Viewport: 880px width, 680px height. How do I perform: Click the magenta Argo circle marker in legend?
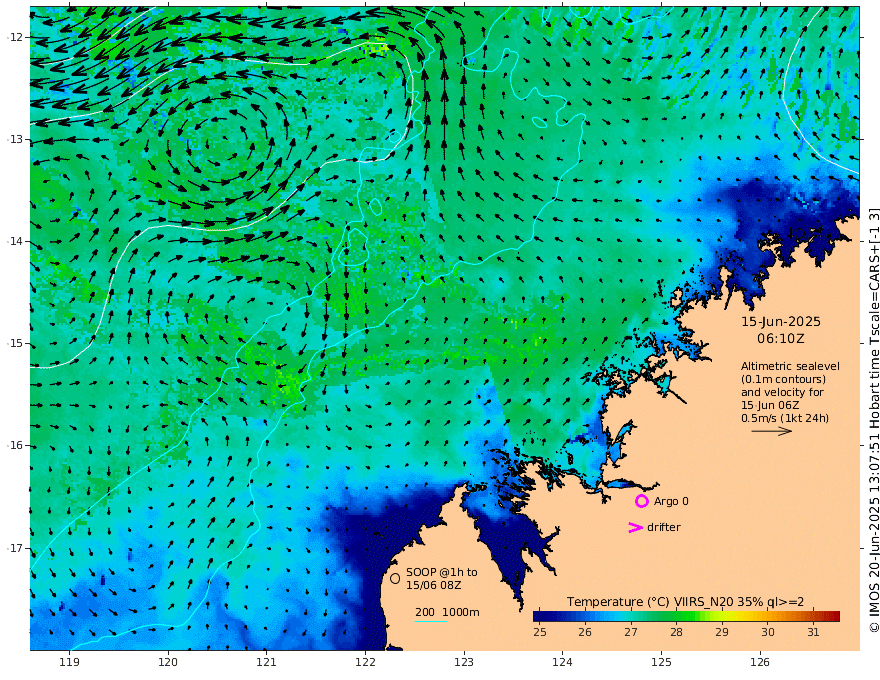[641, 501]
